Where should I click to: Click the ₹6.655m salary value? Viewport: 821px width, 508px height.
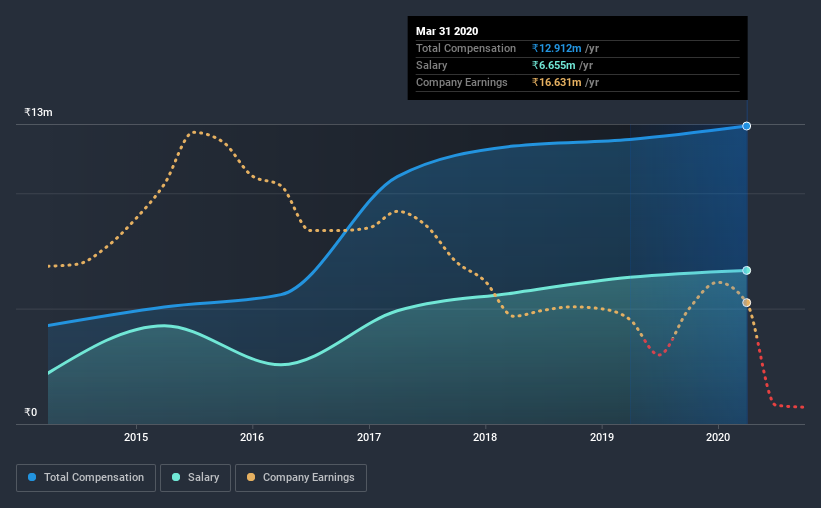pos(553,65)
